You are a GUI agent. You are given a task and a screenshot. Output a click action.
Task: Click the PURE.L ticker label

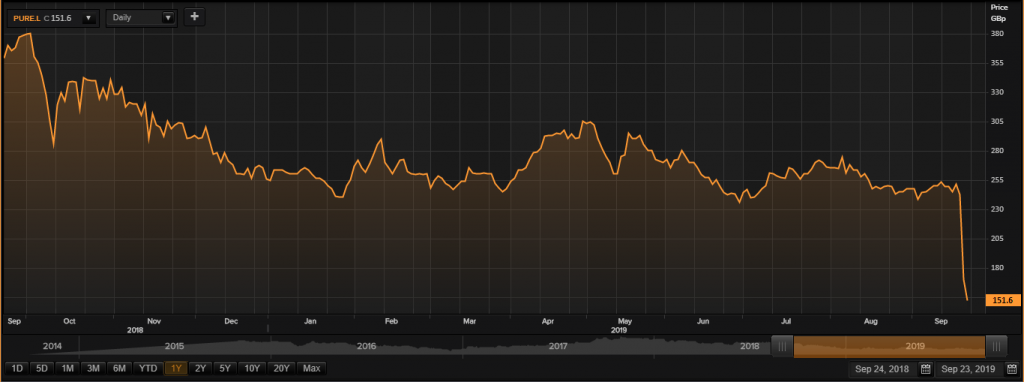click(x=26, y=18)
